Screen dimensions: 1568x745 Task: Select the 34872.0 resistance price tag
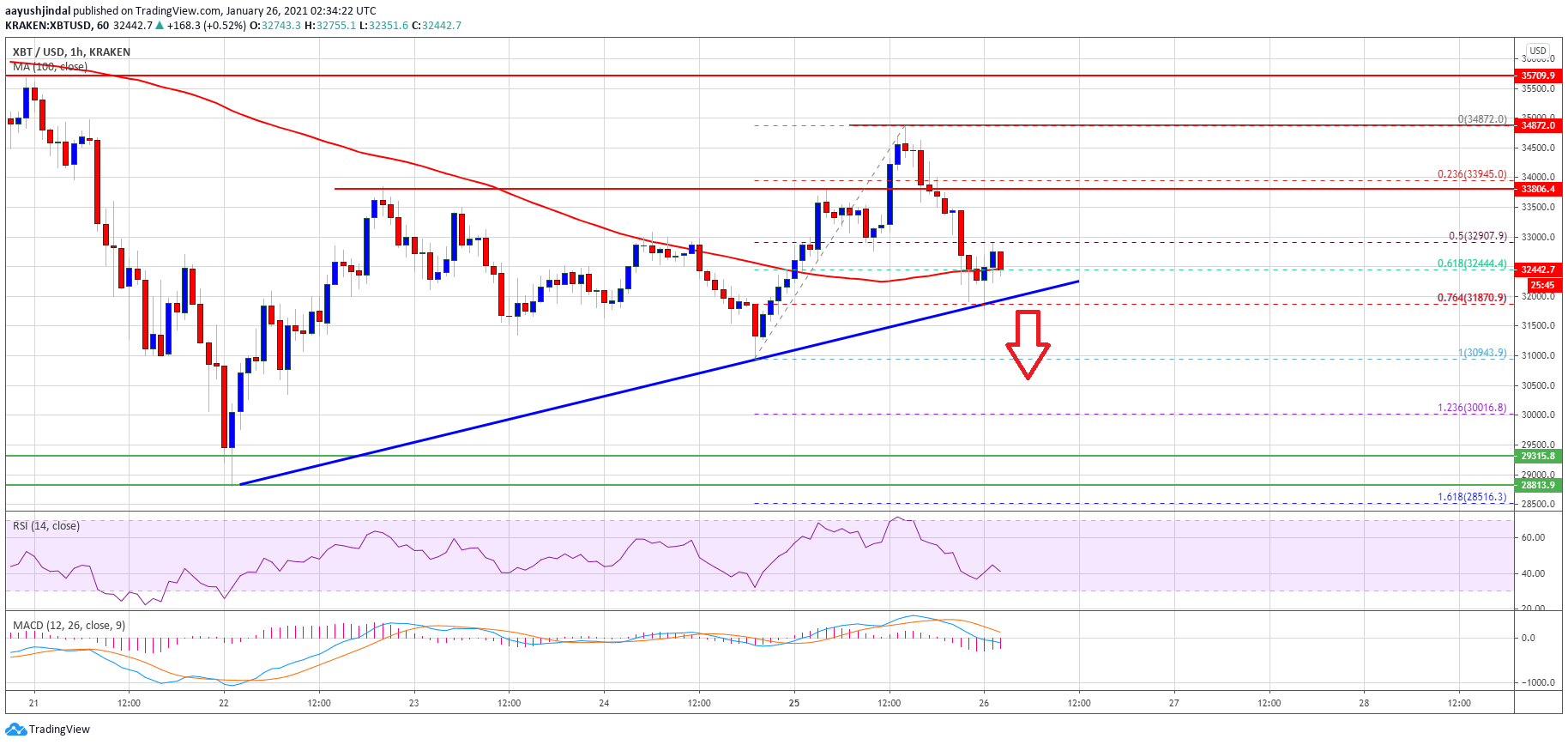pyautogui.click(x=1538, y=125)
